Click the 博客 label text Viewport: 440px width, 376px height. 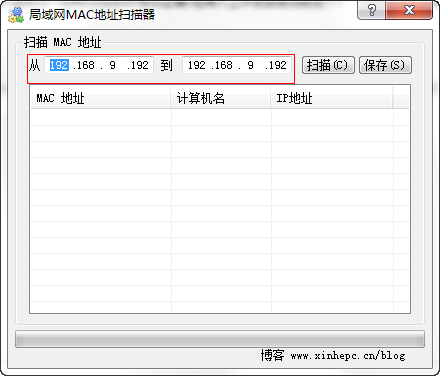(272, 355)
